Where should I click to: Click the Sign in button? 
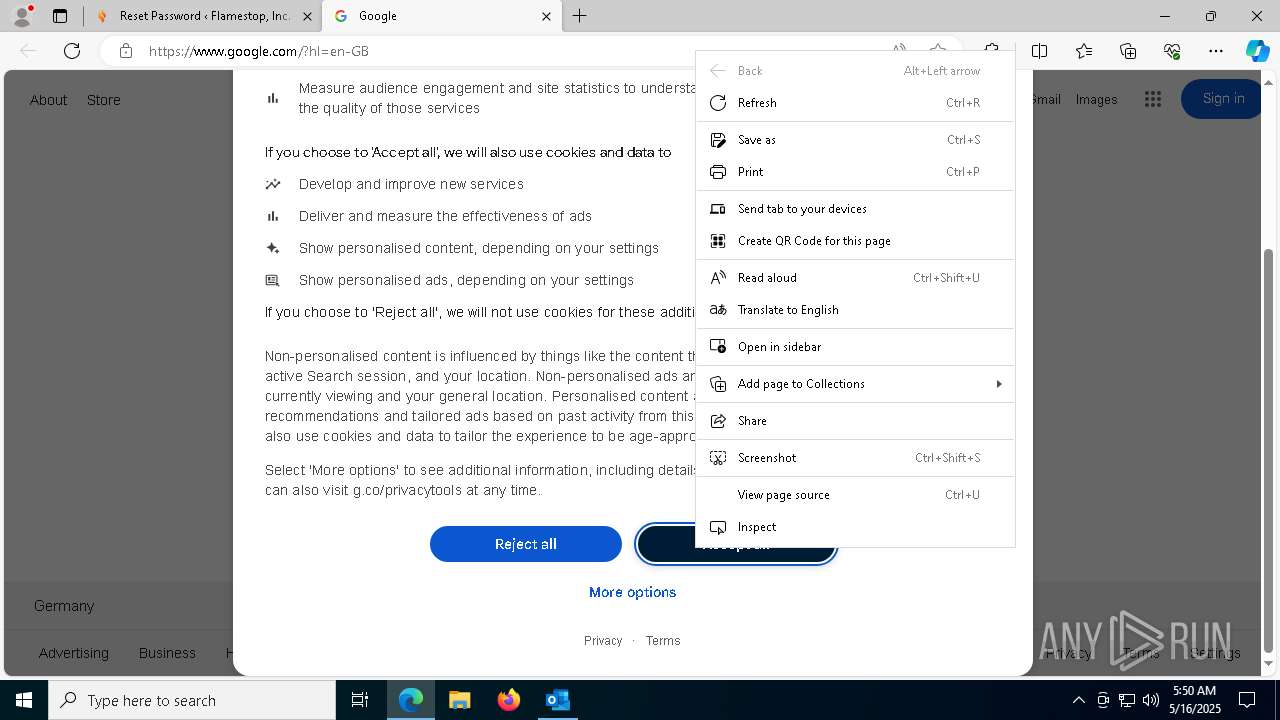1223,98
